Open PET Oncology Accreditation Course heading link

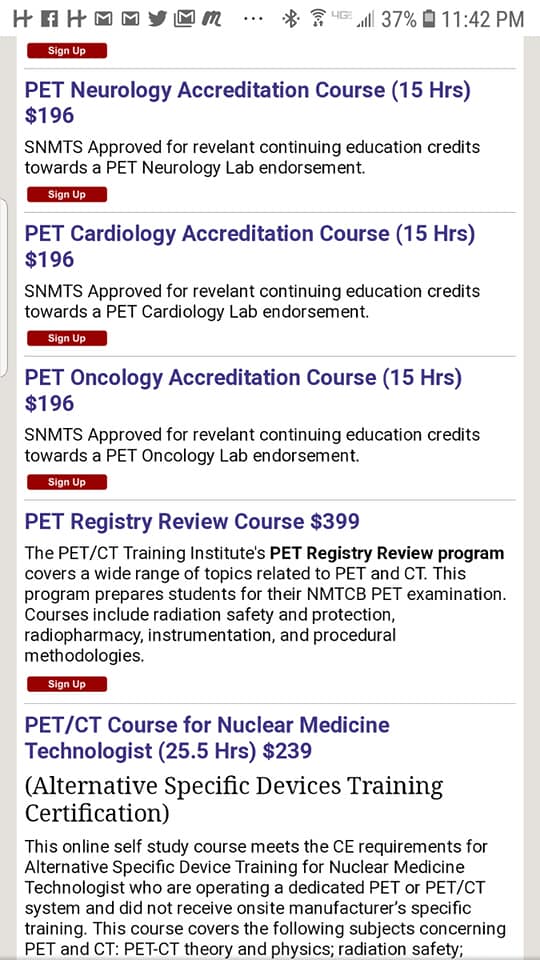point(243,390)
